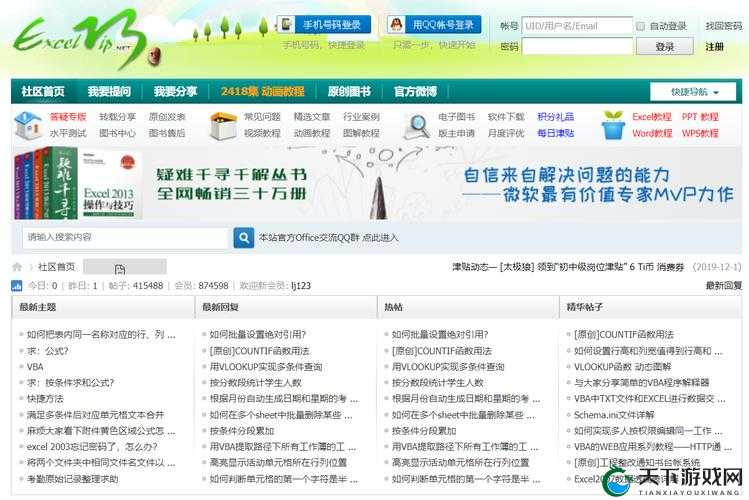Open the 视频教程 link
The width and height of the screenshot is (749, 500).
click(x=262, y=133)
